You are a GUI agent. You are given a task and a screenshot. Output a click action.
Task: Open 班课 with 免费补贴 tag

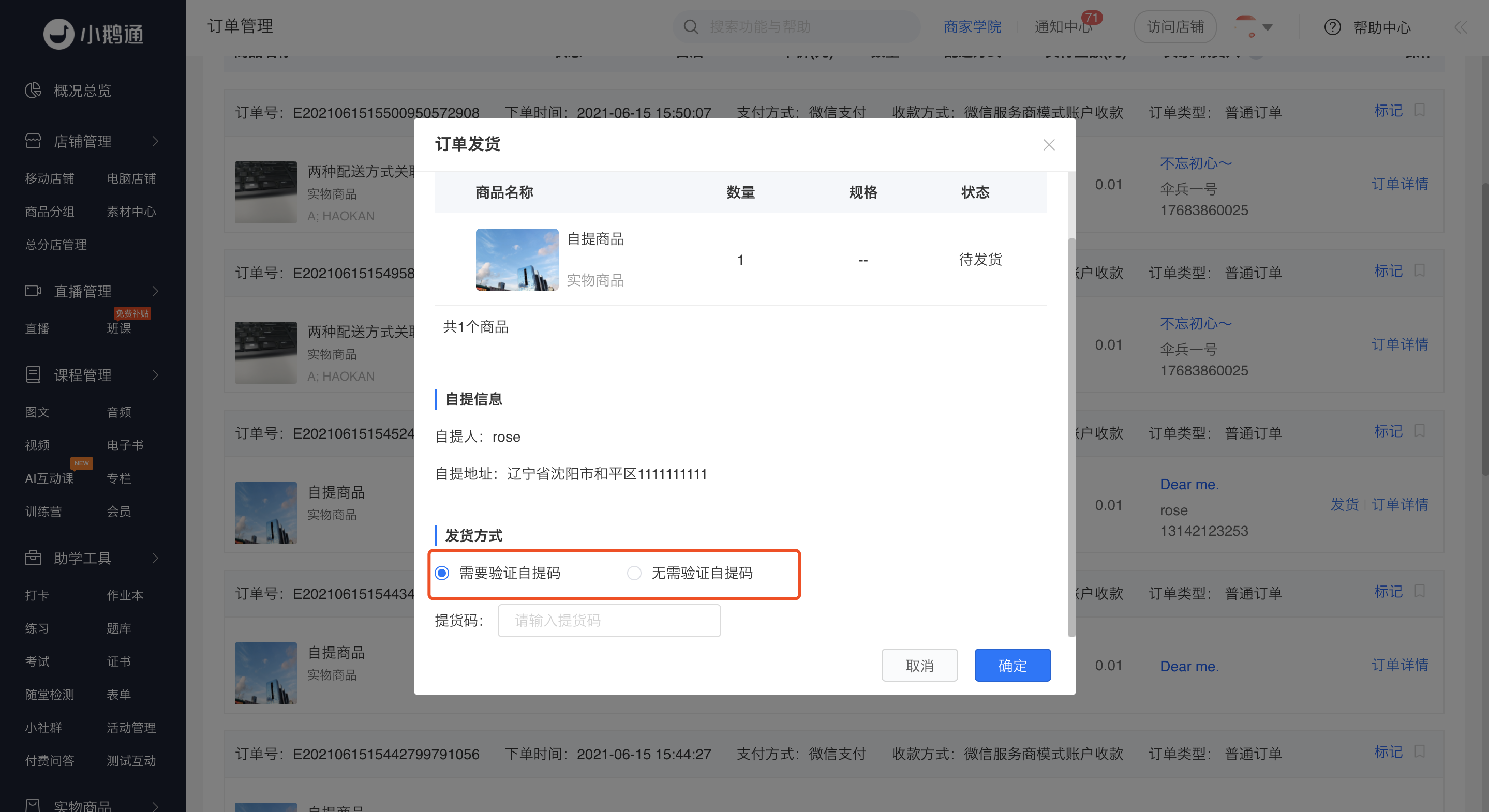[x=118, y=328]
